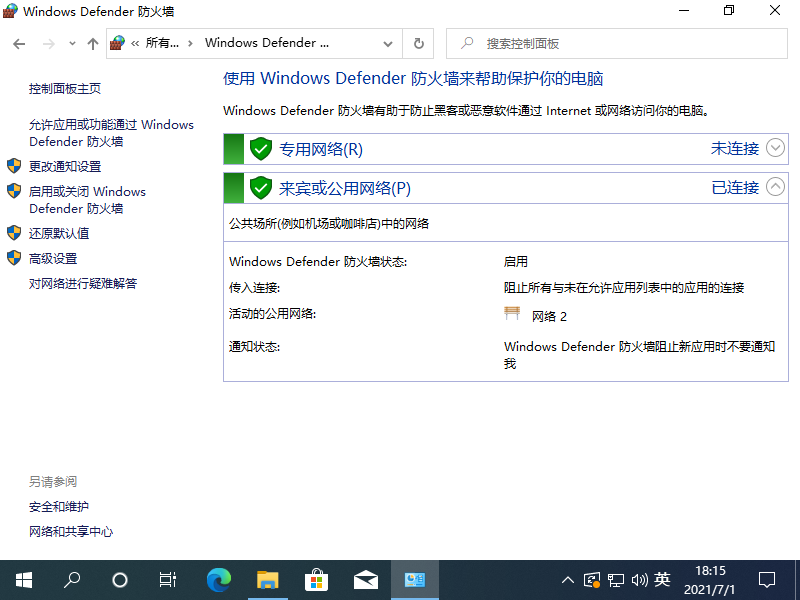The width and height of the screenshot is (800, 600).
Task: Open Microsoft Edge from the taskbar
Action: point(218,579)
